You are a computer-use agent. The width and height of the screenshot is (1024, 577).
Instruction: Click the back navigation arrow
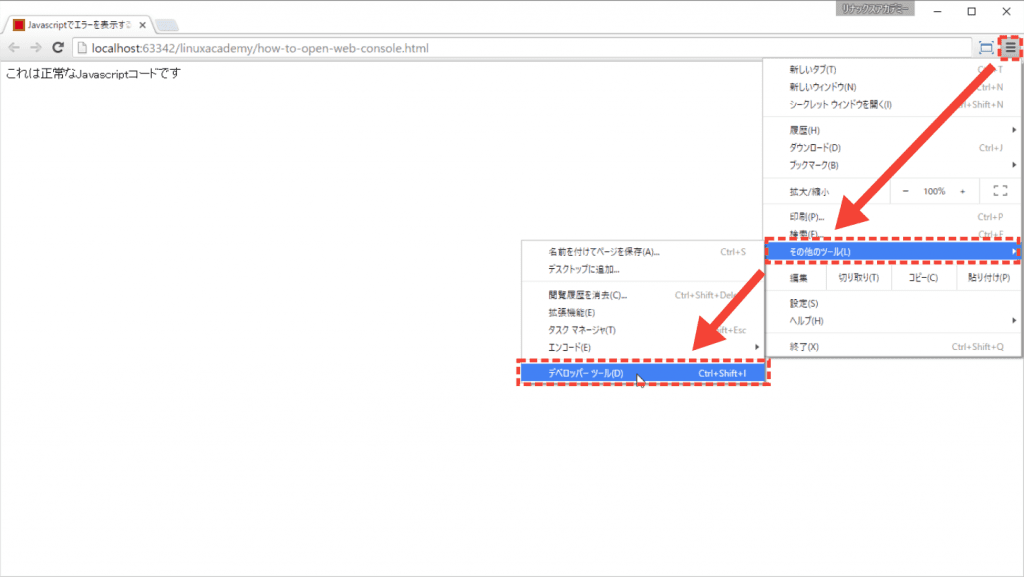click(13, 47)
